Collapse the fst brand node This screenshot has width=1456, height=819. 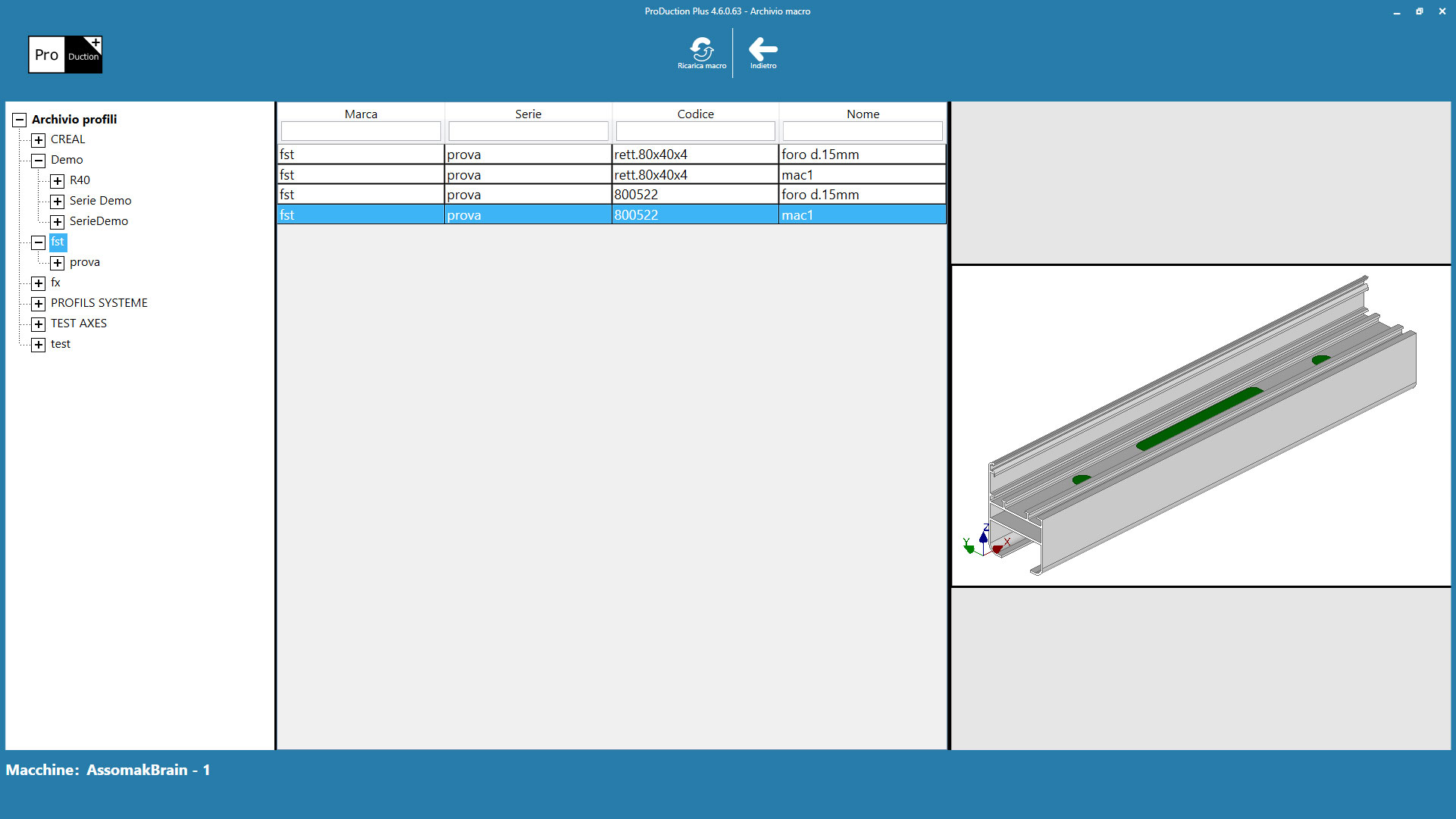pyautogui.click(x=39, y=243)
